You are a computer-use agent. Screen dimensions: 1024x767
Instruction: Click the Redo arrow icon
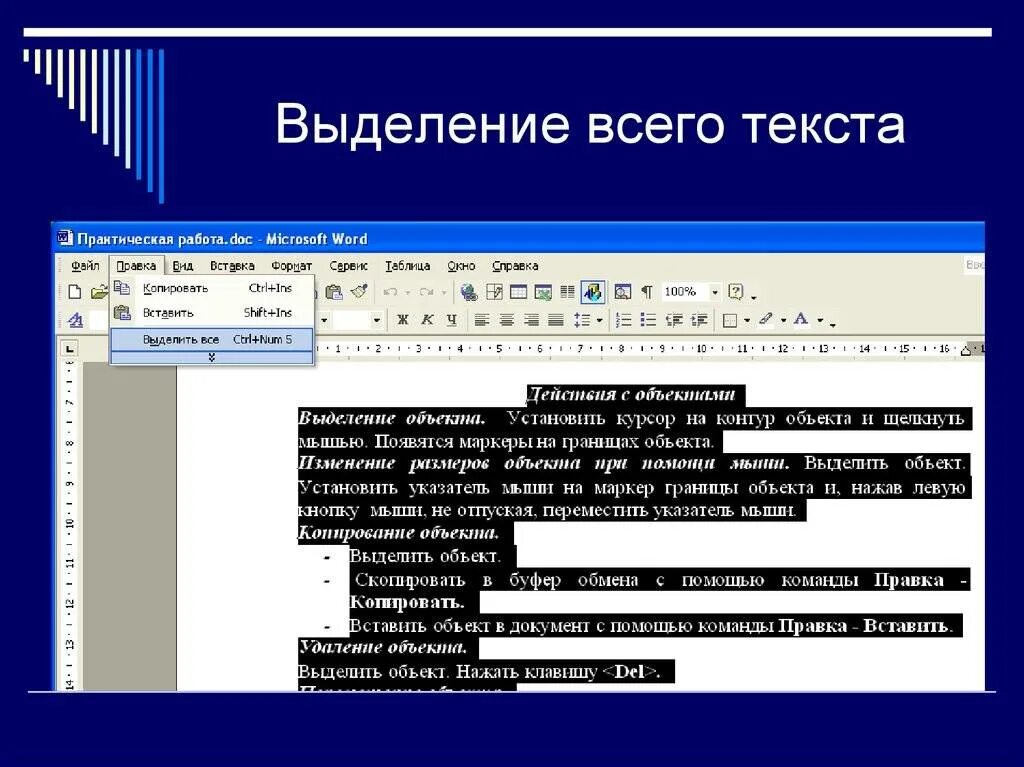point(426,292)
